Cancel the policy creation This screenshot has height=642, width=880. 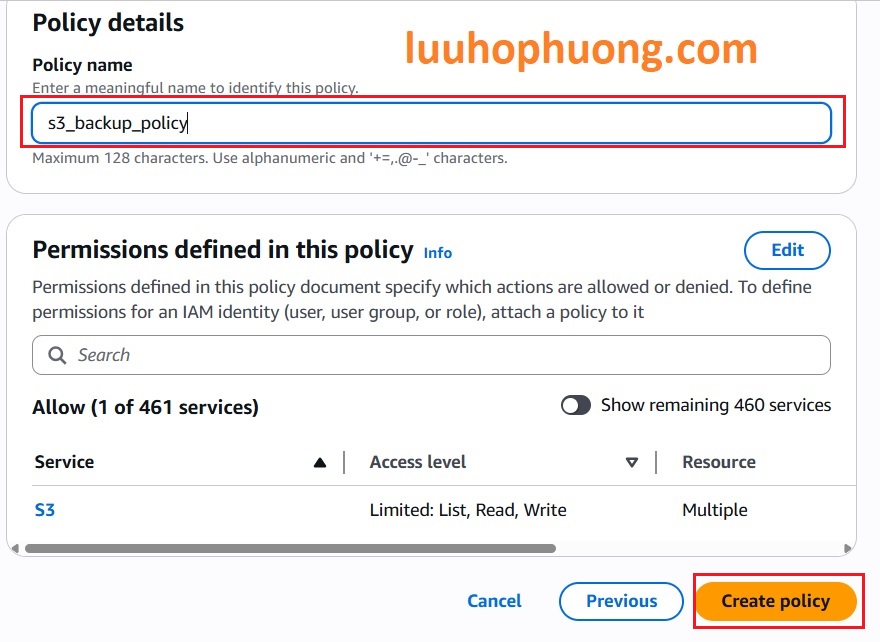(494, 601)
